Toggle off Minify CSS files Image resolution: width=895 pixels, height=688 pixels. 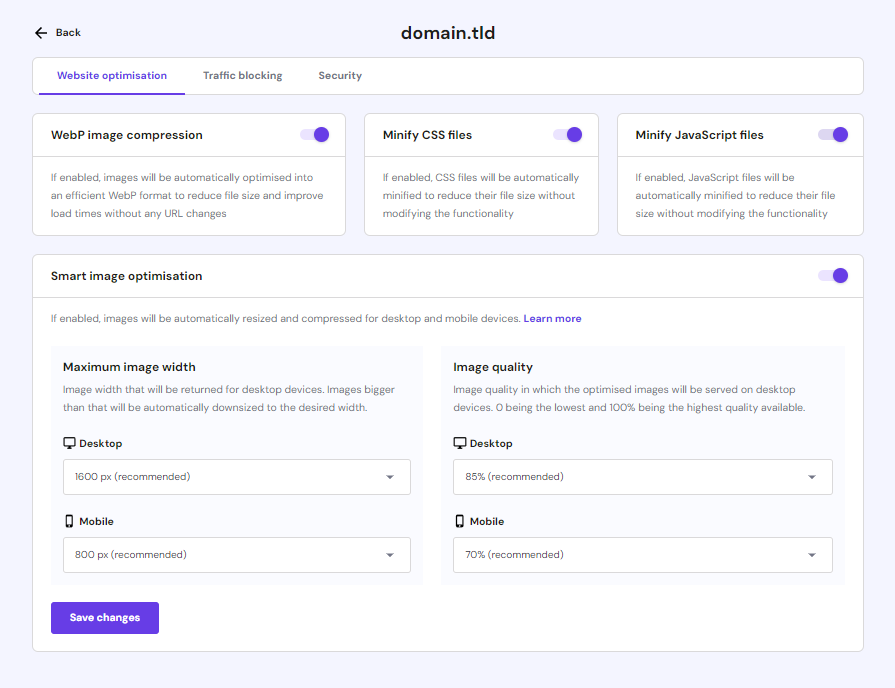(x=569, y=134)
